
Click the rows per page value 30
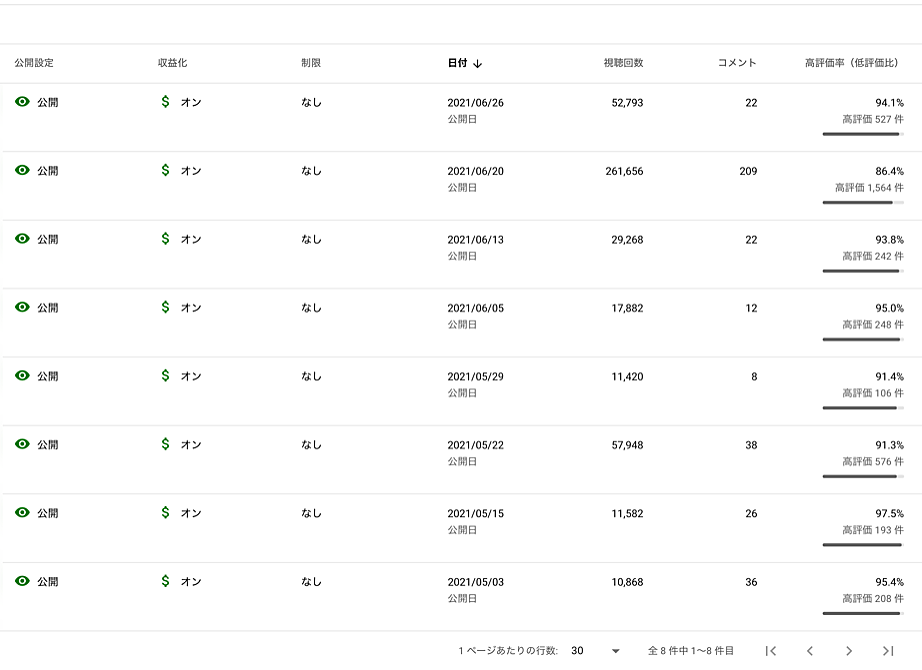click(577, 651)
